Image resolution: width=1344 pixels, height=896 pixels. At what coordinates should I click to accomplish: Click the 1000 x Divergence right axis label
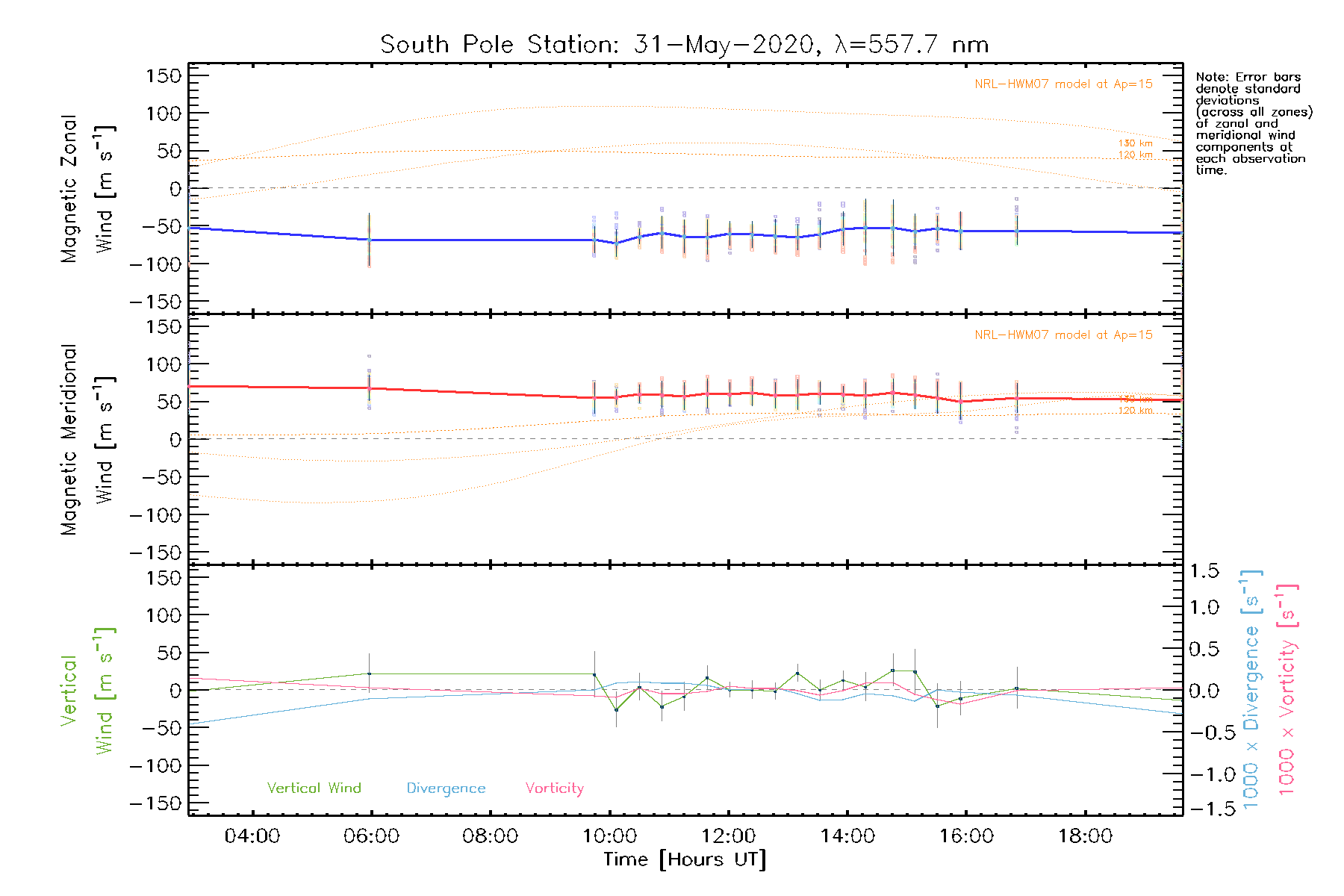coord(1251,690)
